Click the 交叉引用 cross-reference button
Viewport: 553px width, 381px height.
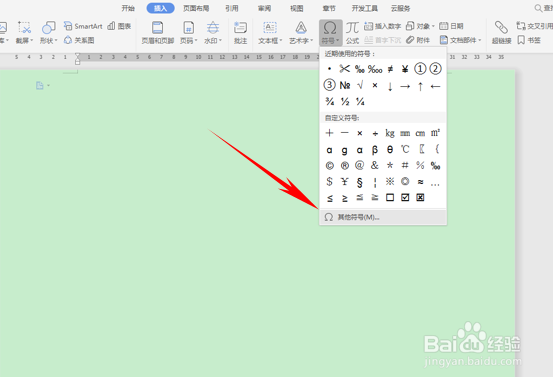click(x=534, y=26)
